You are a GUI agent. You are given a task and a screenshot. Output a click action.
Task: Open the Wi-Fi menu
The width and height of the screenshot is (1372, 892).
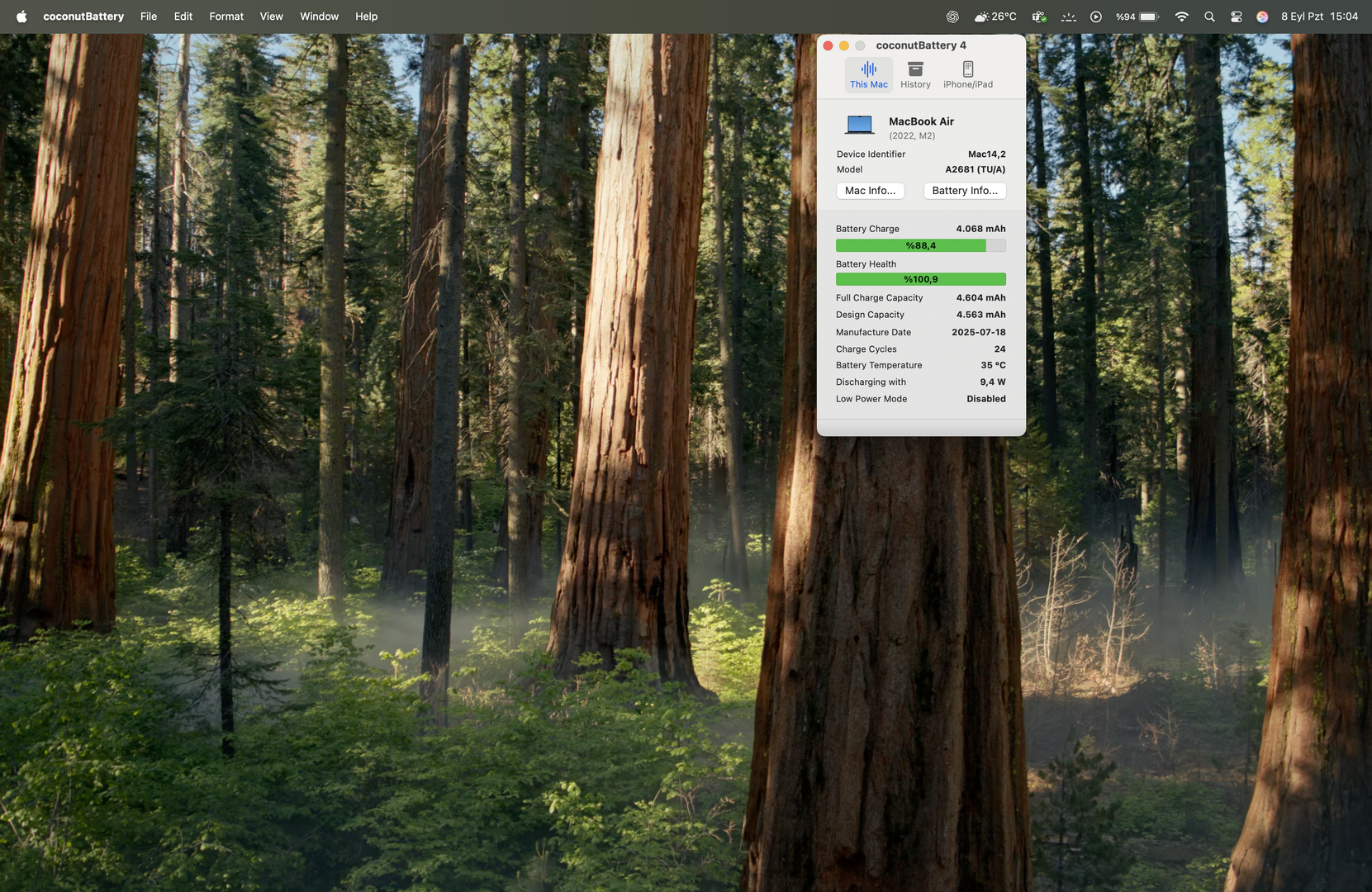[x=1182, y=17]
